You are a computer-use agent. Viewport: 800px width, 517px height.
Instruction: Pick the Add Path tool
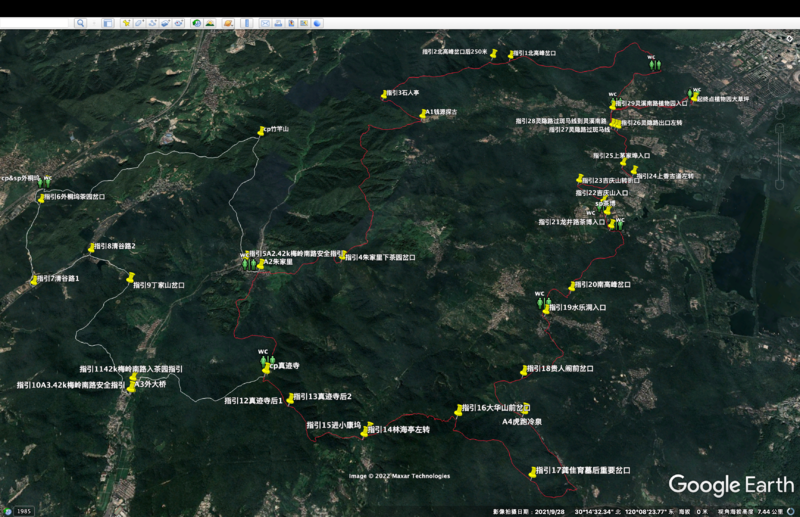(x=152, y=23)
